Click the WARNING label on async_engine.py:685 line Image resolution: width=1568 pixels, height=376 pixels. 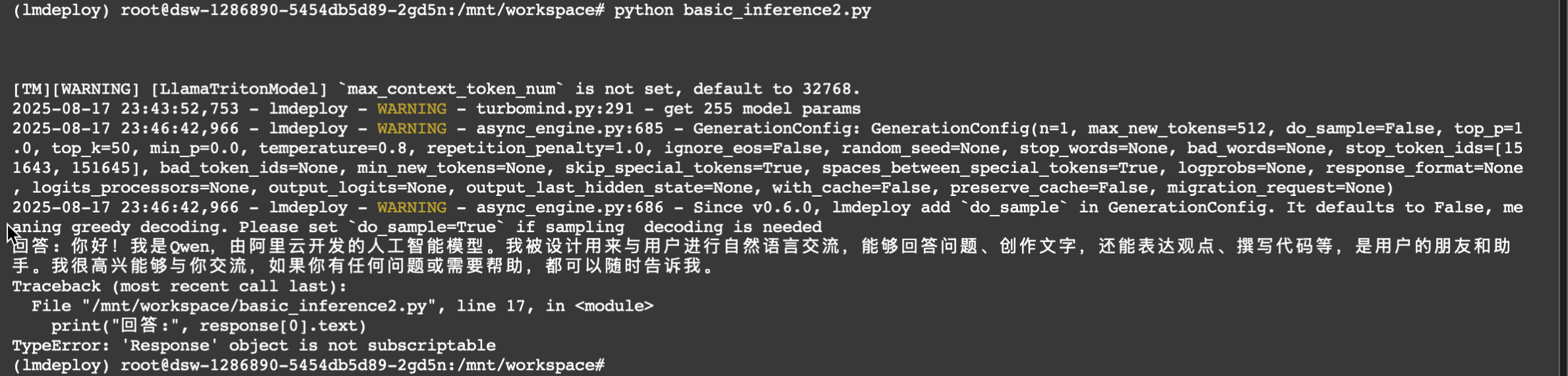click(411, 128)
